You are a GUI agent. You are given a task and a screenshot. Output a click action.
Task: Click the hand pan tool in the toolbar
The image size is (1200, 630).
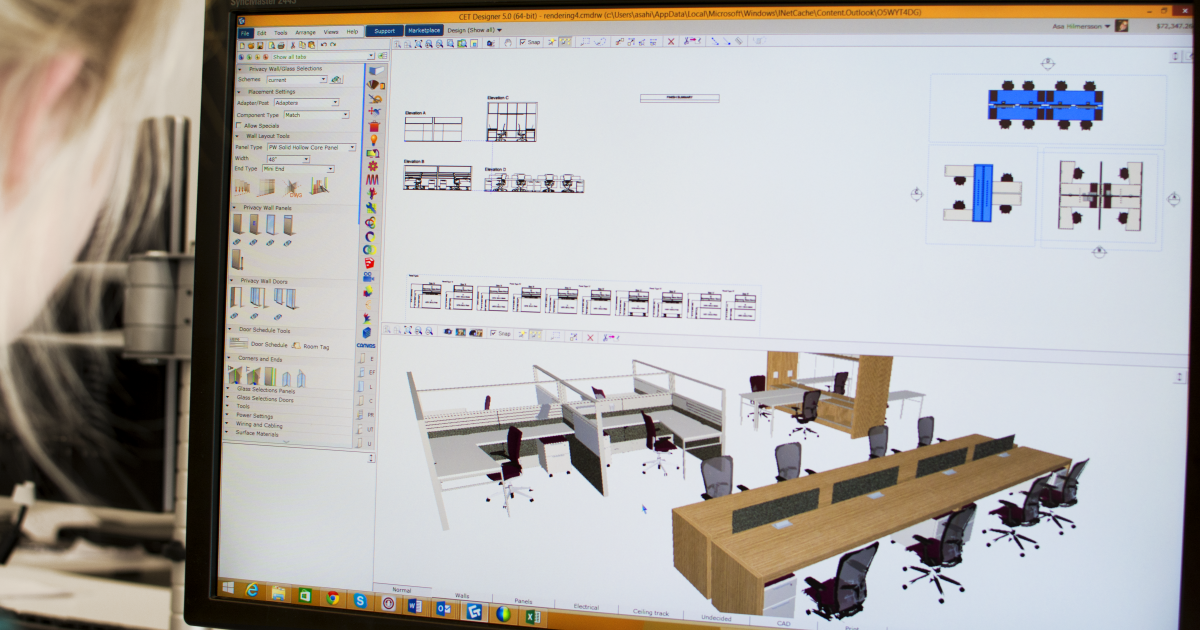(507, 43)
